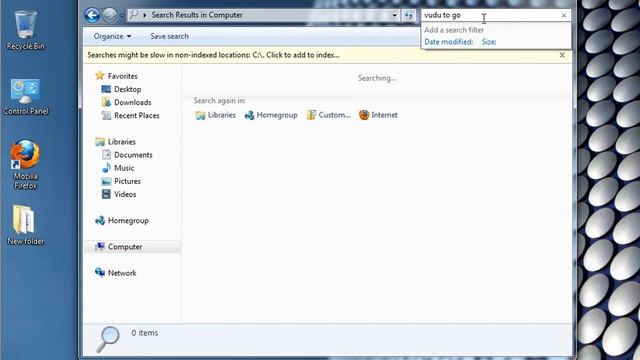Click the Downloads folder icon in sidebar
The width and height of the screenshot is (640, 360).
(106, 102)
